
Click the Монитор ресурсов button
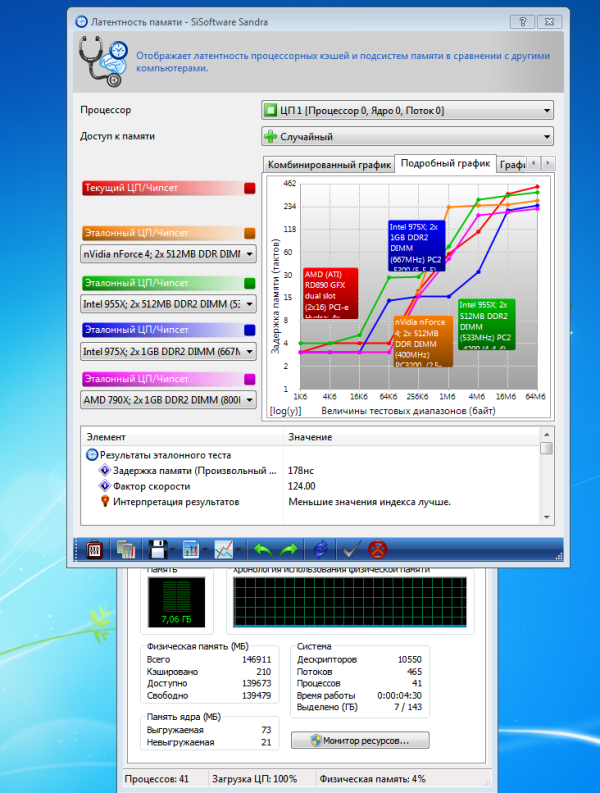point(360,740)
